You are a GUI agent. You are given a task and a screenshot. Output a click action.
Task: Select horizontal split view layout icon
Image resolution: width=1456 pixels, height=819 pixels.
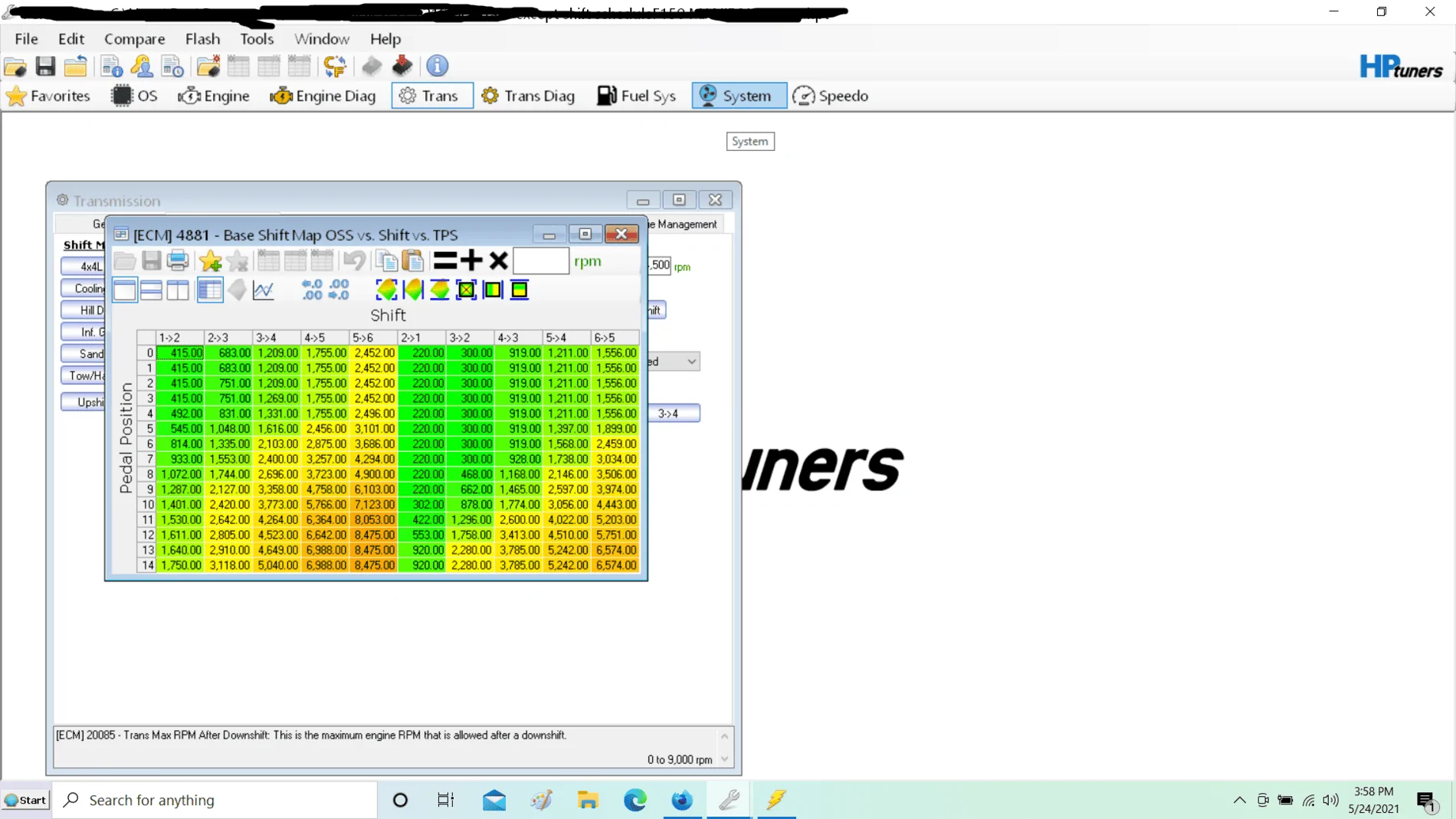pyautogui.click(x=151, y=290)
